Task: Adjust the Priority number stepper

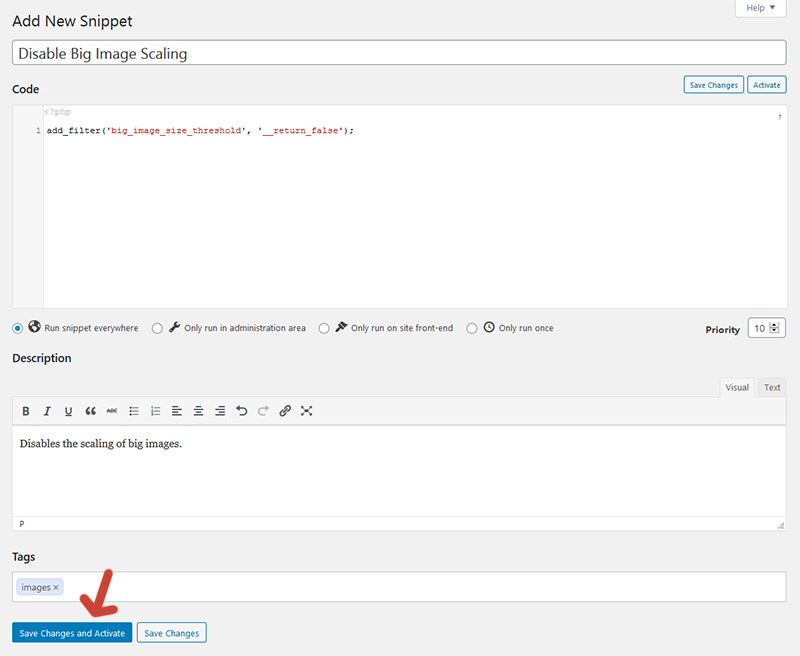Action: pyautogui.click(x=774, y=328)
